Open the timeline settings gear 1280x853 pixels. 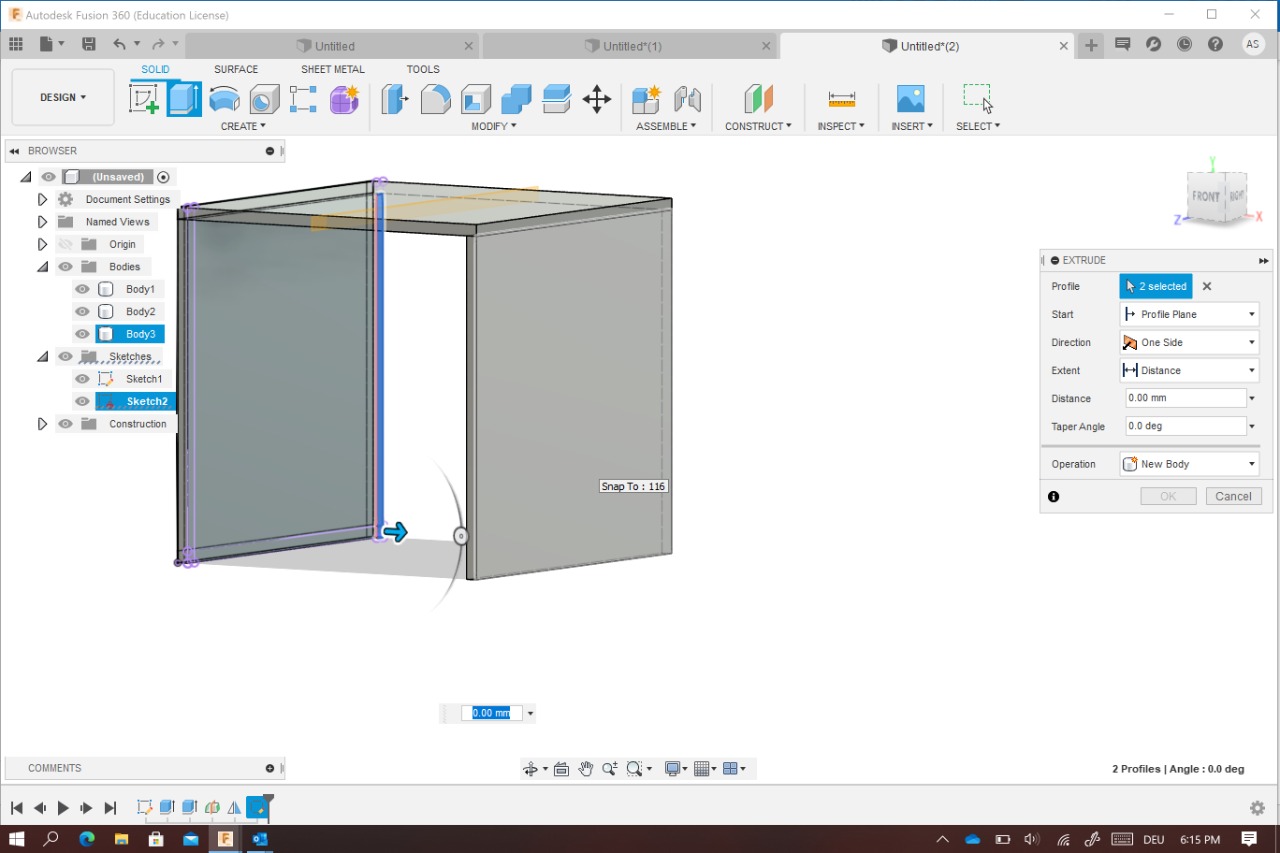[1258, 808]
